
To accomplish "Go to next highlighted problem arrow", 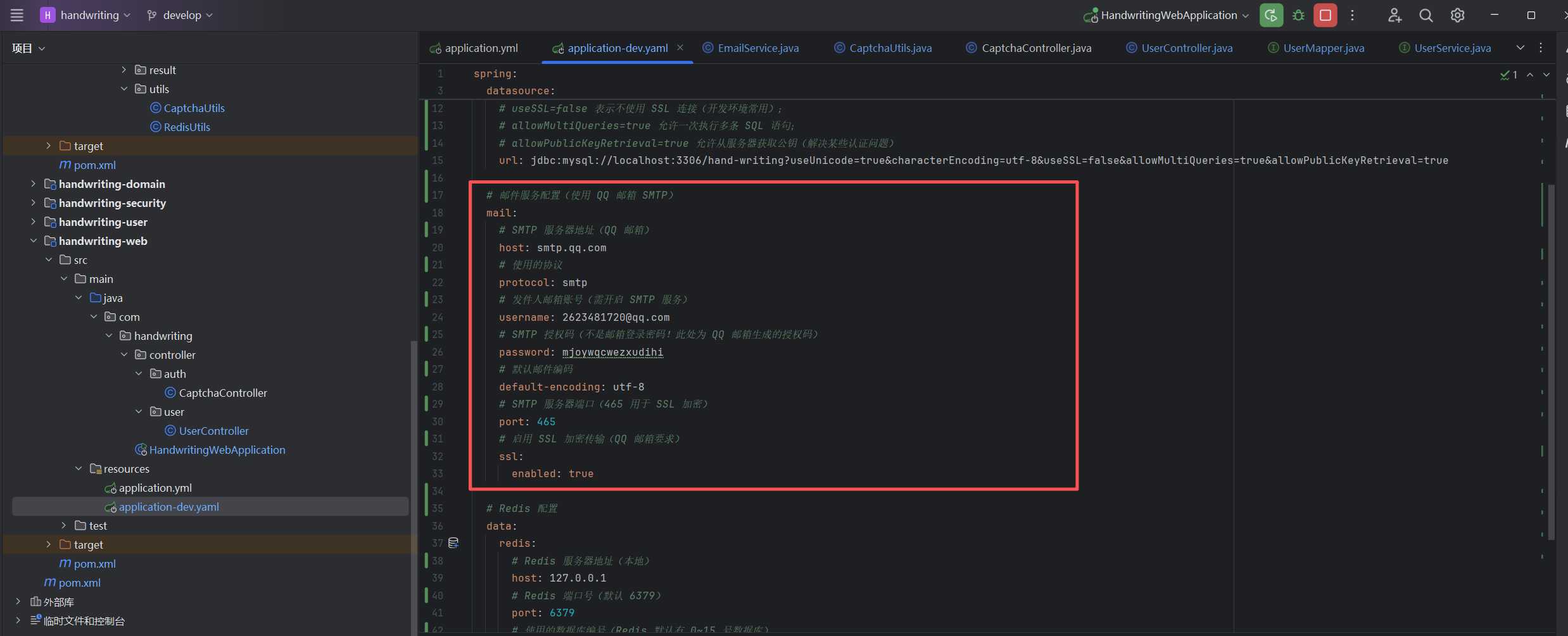I will (x=1546, y=75).
